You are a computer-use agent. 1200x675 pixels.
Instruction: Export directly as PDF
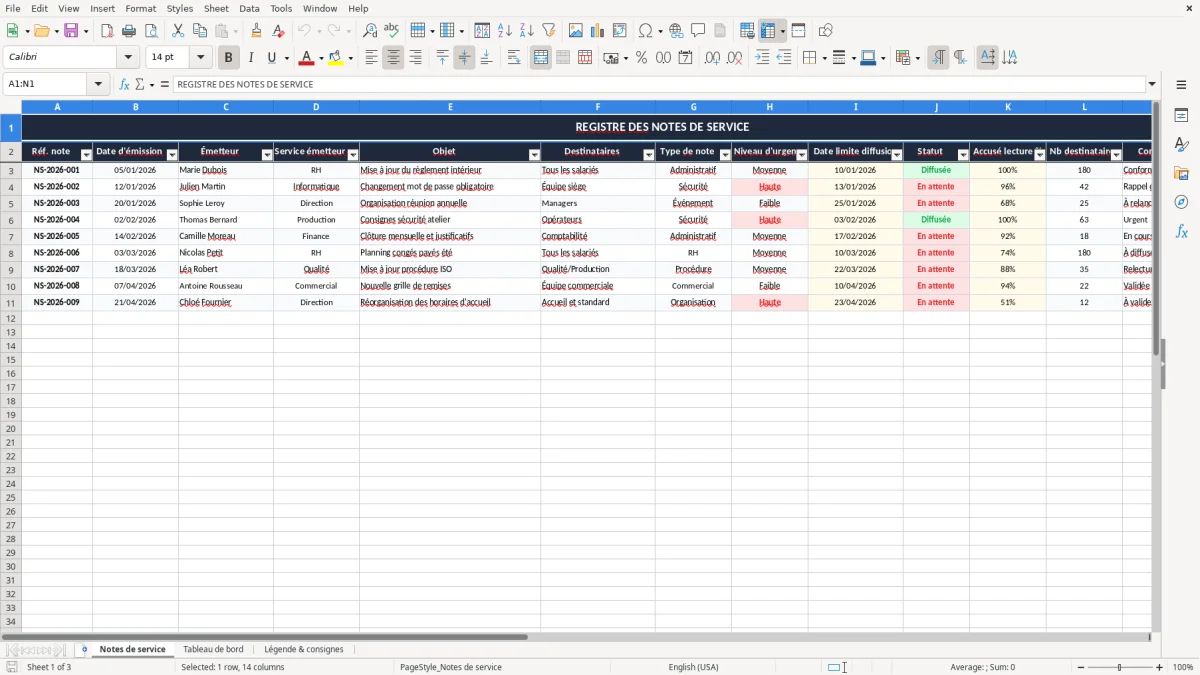pos(107,31)
